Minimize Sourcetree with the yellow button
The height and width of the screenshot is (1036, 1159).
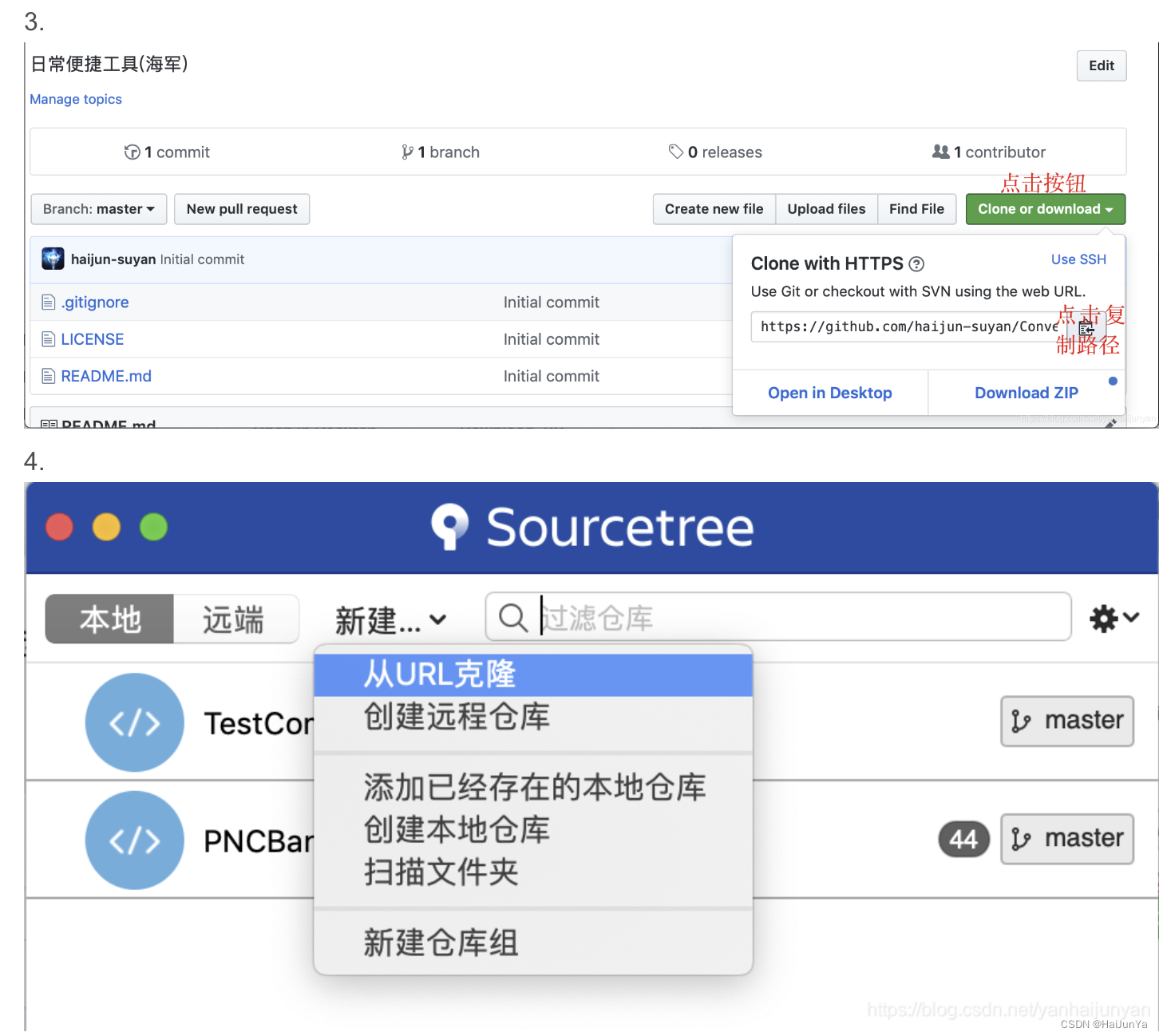pyautogui.click(x=107, y=527)
